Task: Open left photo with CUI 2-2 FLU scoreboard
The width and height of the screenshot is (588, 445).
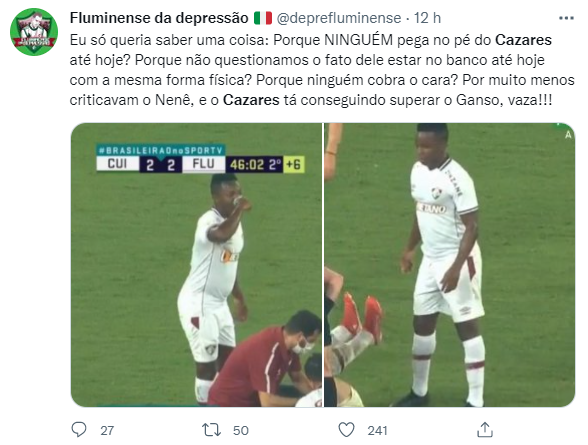Action: coord(196,265)
